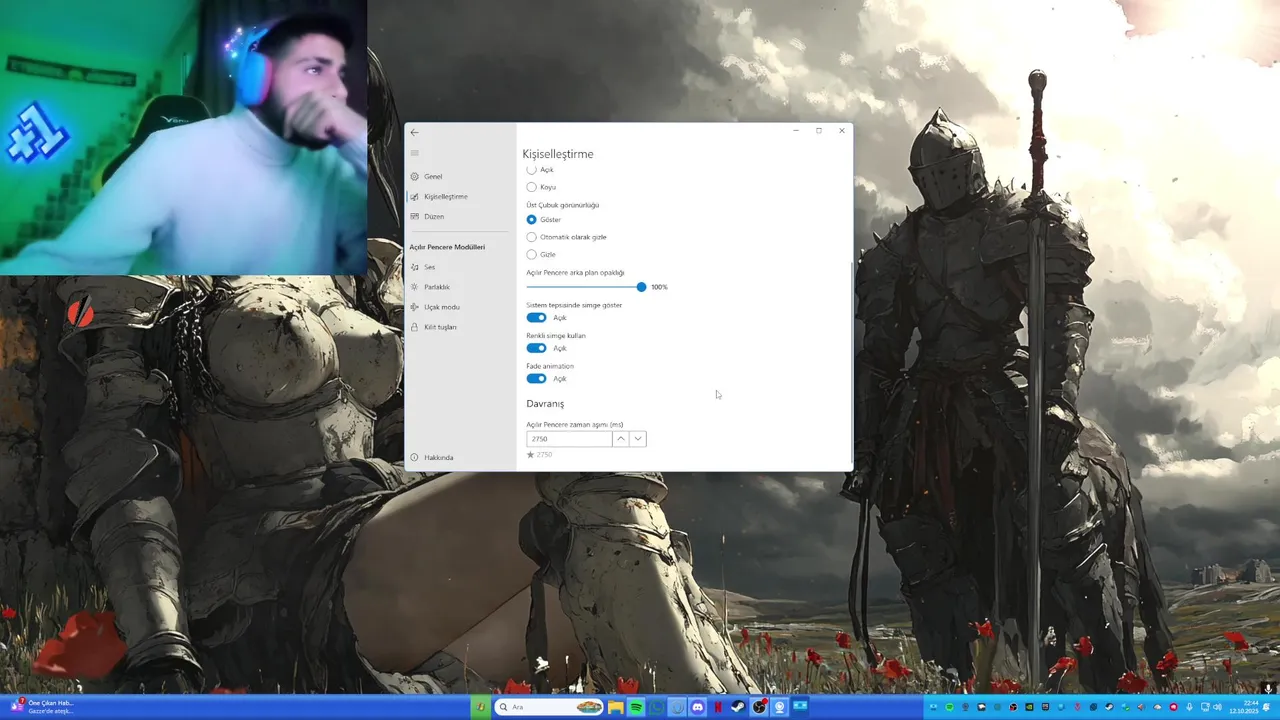This screenshot has width=1280, height=720.
Task: Click the Açılır Pencere Modülleri sidebar header
Action: pyautogui.click(x=447, y=247)
